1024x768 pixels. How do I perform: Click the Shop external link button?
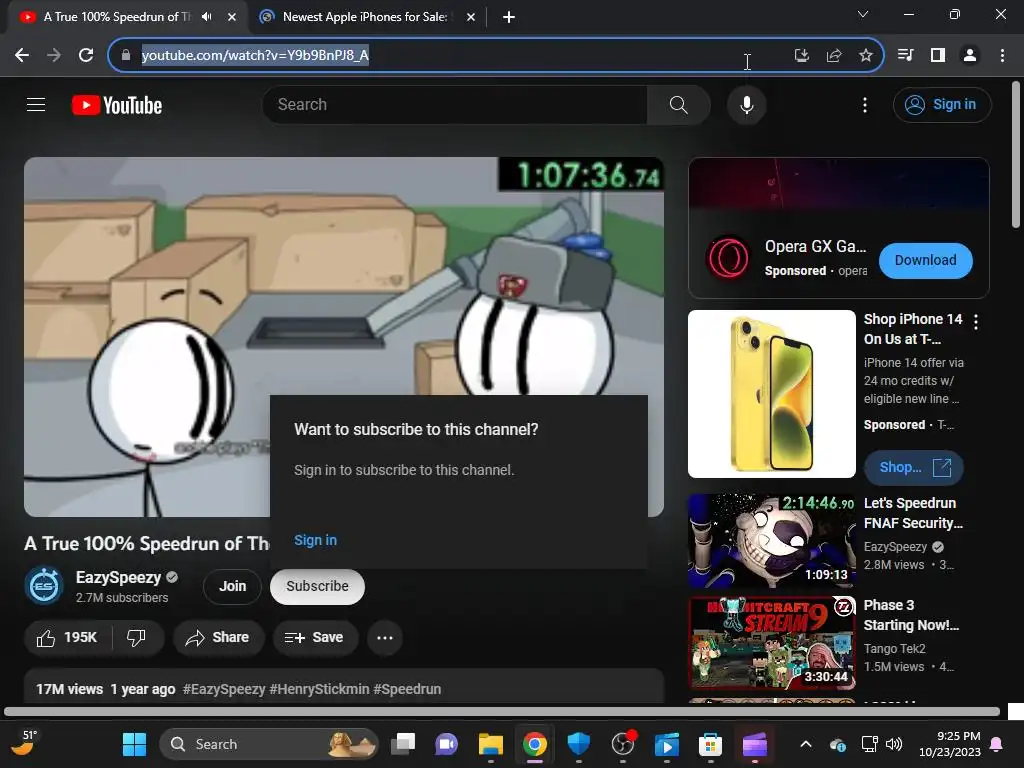[914, 468]
